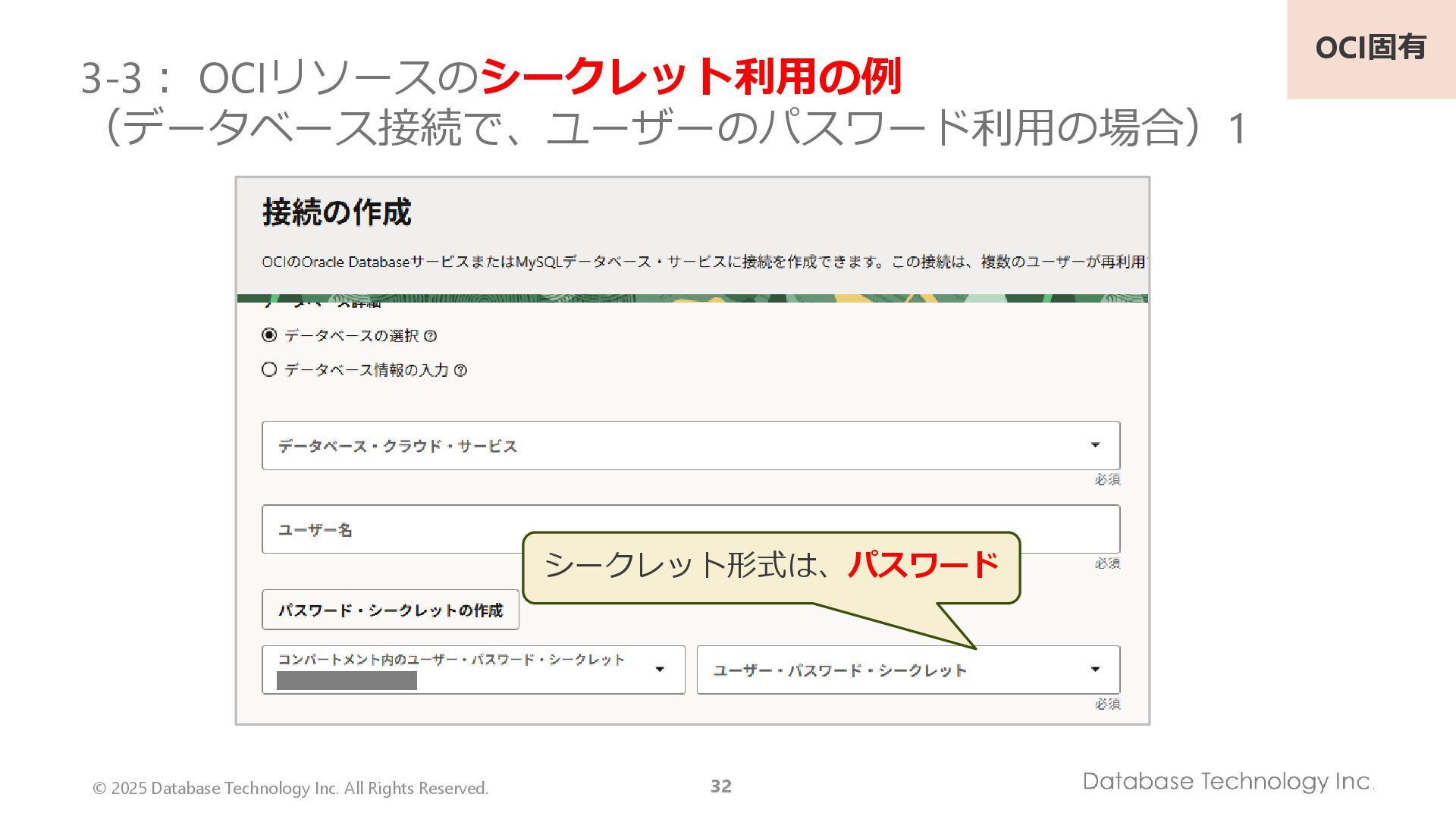The width and height of the screenshot is (1456, 819).
Task: Click arrow of データベース・クラウド・サービス combo box
Action: coord(1094,445)
